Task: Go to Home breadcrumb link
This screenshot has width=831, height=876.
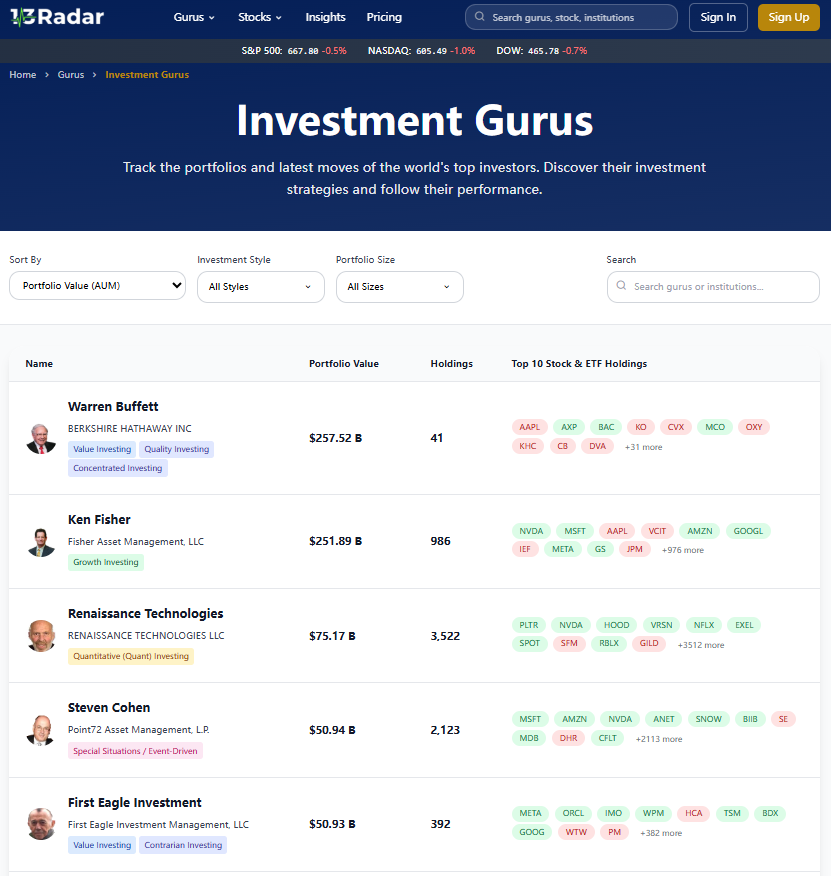Action: pos(22,75)
